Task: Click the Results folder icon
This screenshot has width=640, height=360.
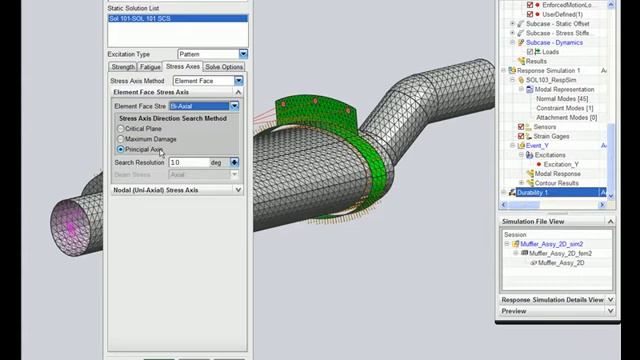Action: (521, 61)
